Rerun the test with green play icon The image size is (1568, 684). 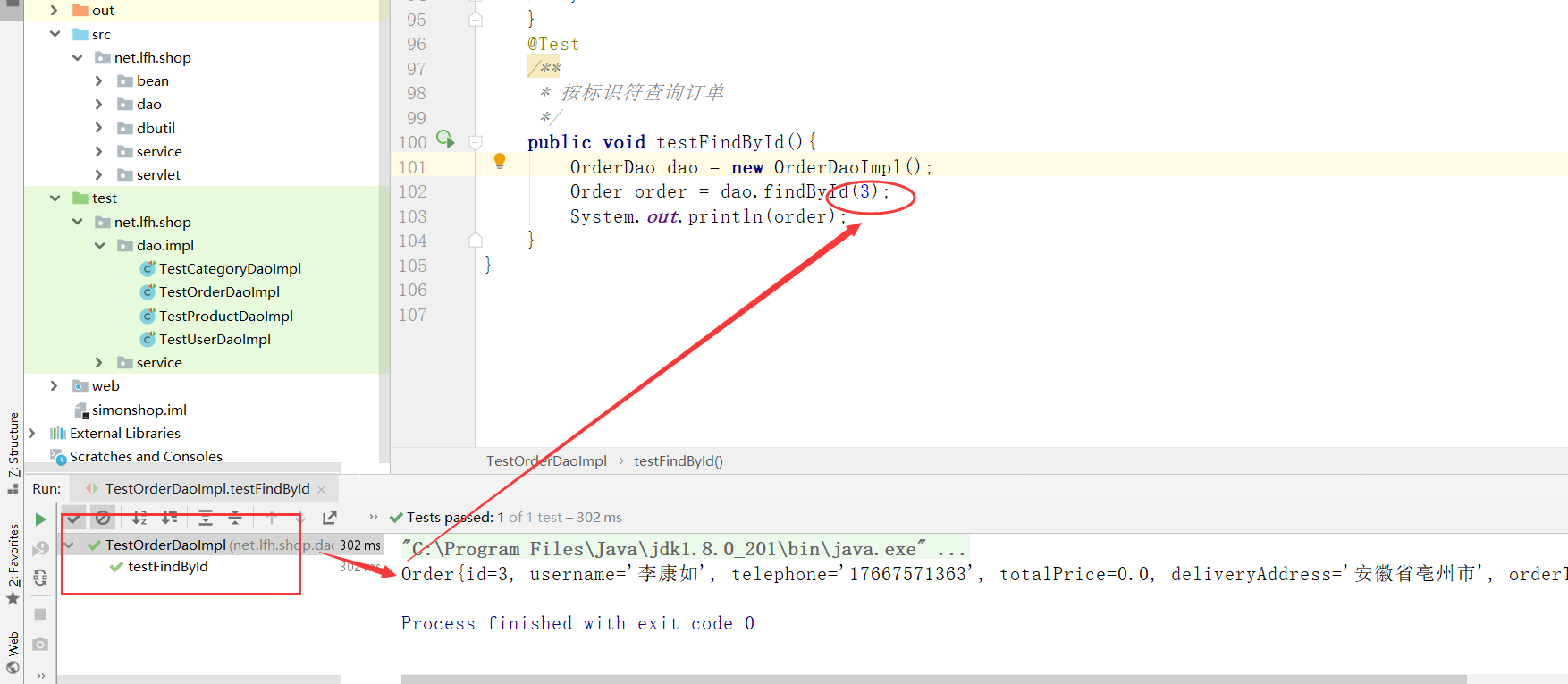click(x=40, y=519)
